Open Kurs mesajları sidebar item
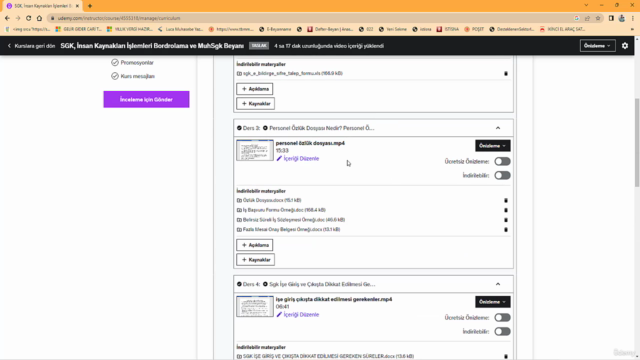640x360 pixels. click(x=133, y=76)
